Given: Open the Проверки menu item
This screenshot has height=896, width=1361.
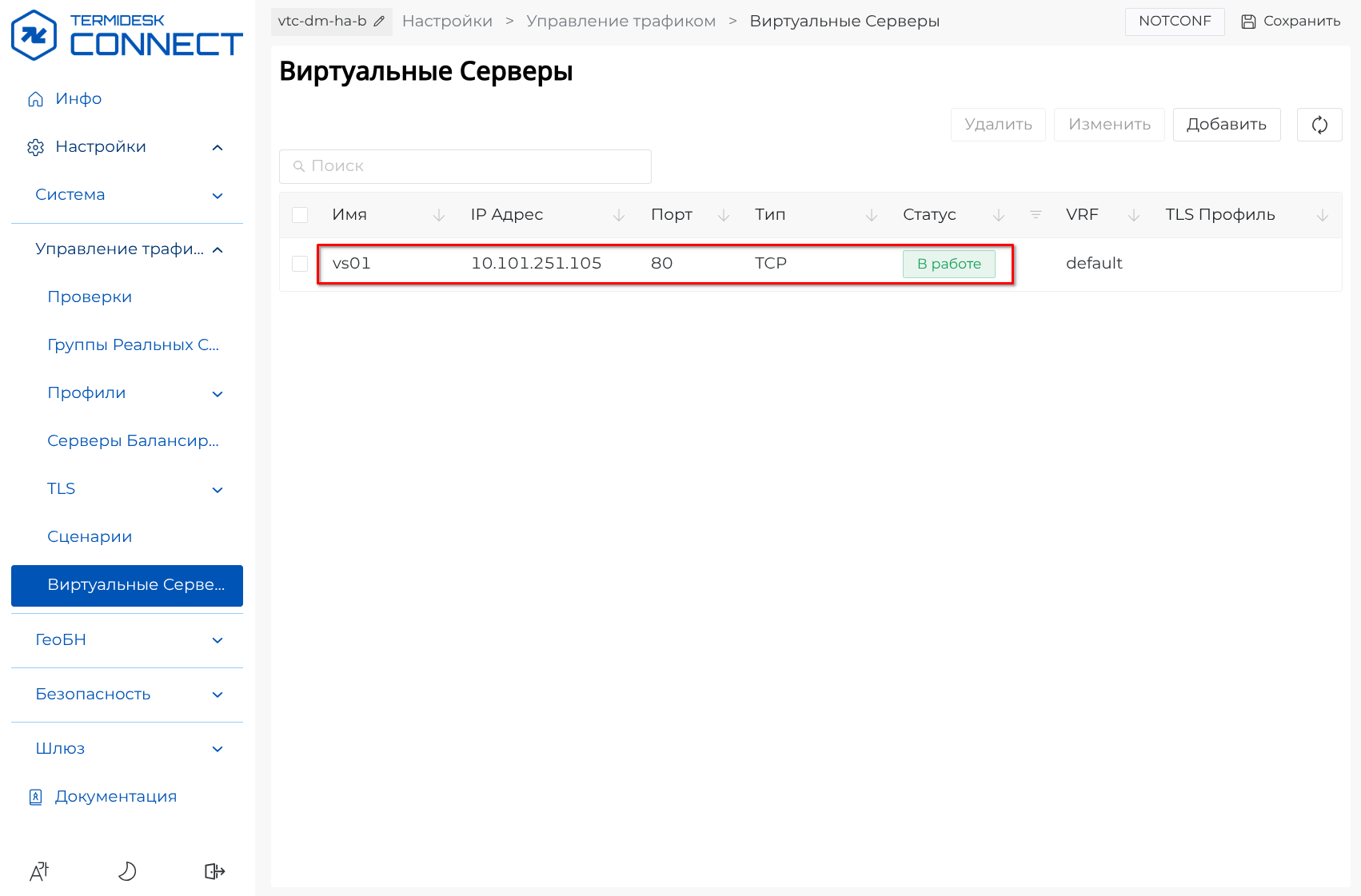Looking at the screenshot, I should (x=90, y=297).
